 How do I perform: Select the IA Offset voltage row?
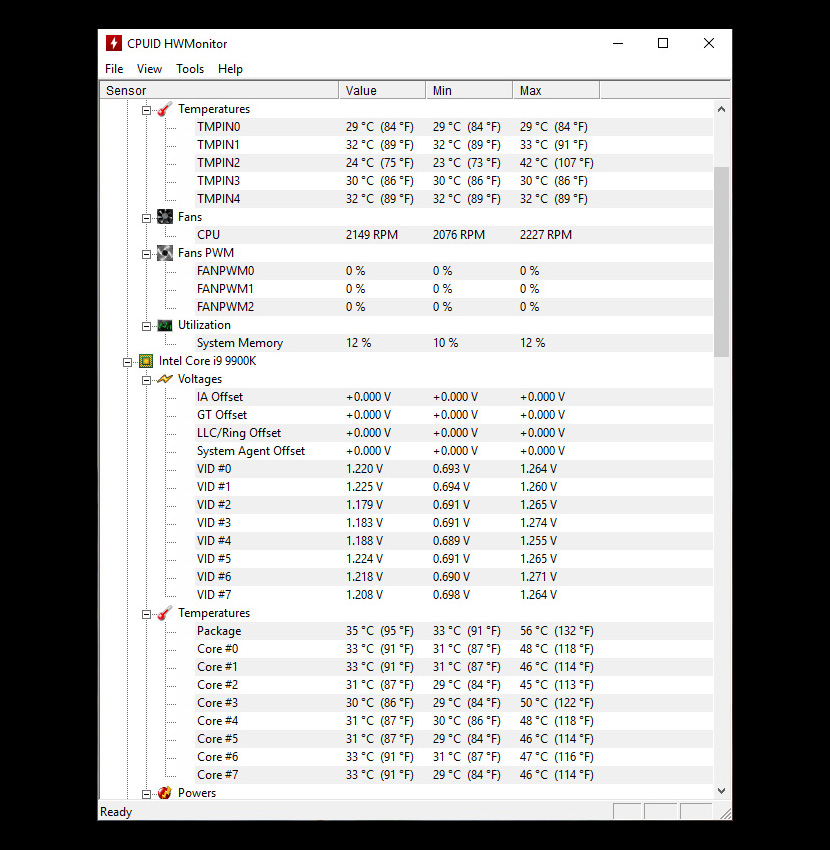[x=453, y=397]
